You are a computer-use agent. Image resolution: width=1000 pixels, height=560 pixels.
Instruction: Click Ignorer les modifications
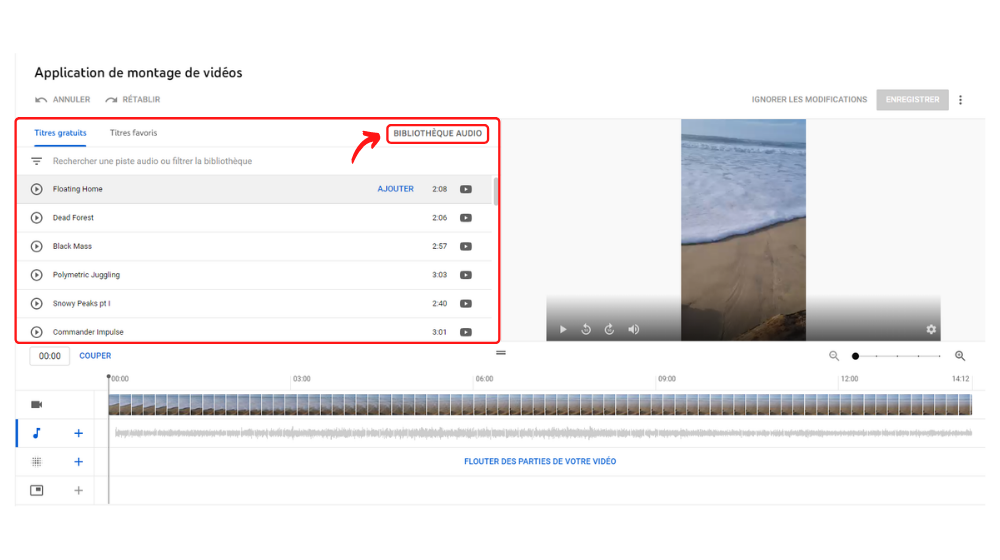pyautogui.click(x=809, y=99)
